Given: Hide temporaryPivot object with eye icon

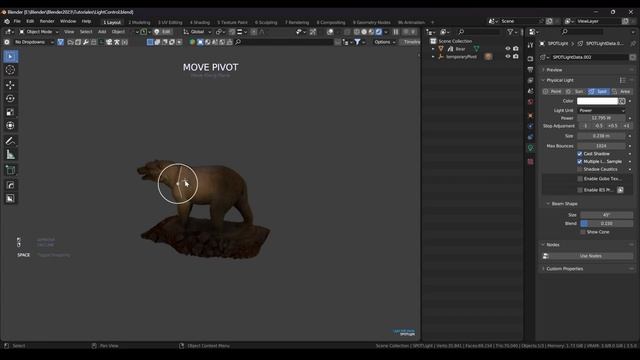Looking at the screenshot, I should pos(508,57).
